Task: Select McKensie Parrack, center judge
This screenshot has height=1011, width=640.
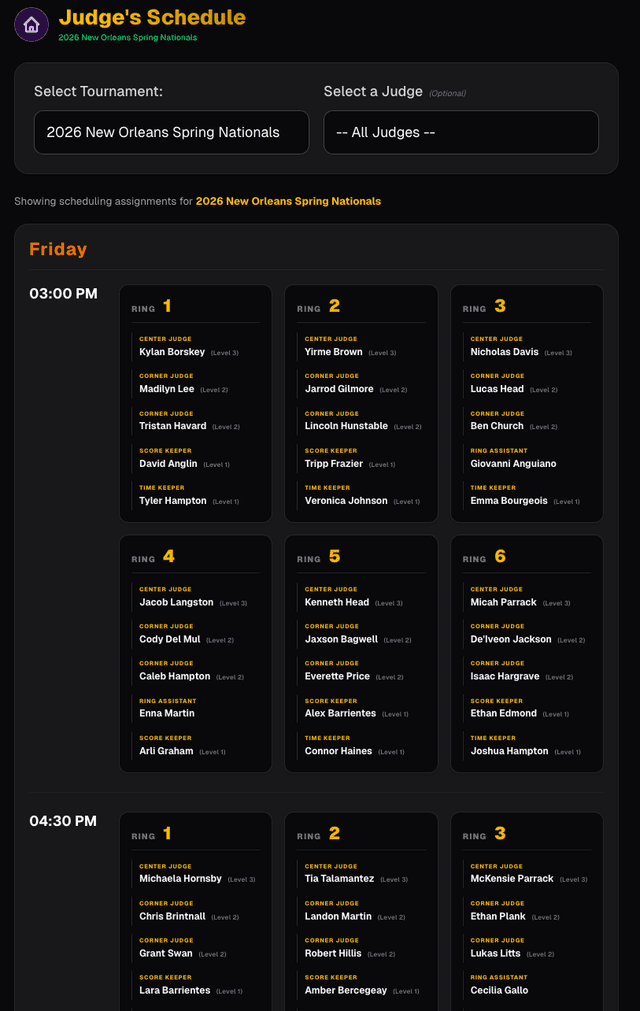Action: (x=512, y=879)
